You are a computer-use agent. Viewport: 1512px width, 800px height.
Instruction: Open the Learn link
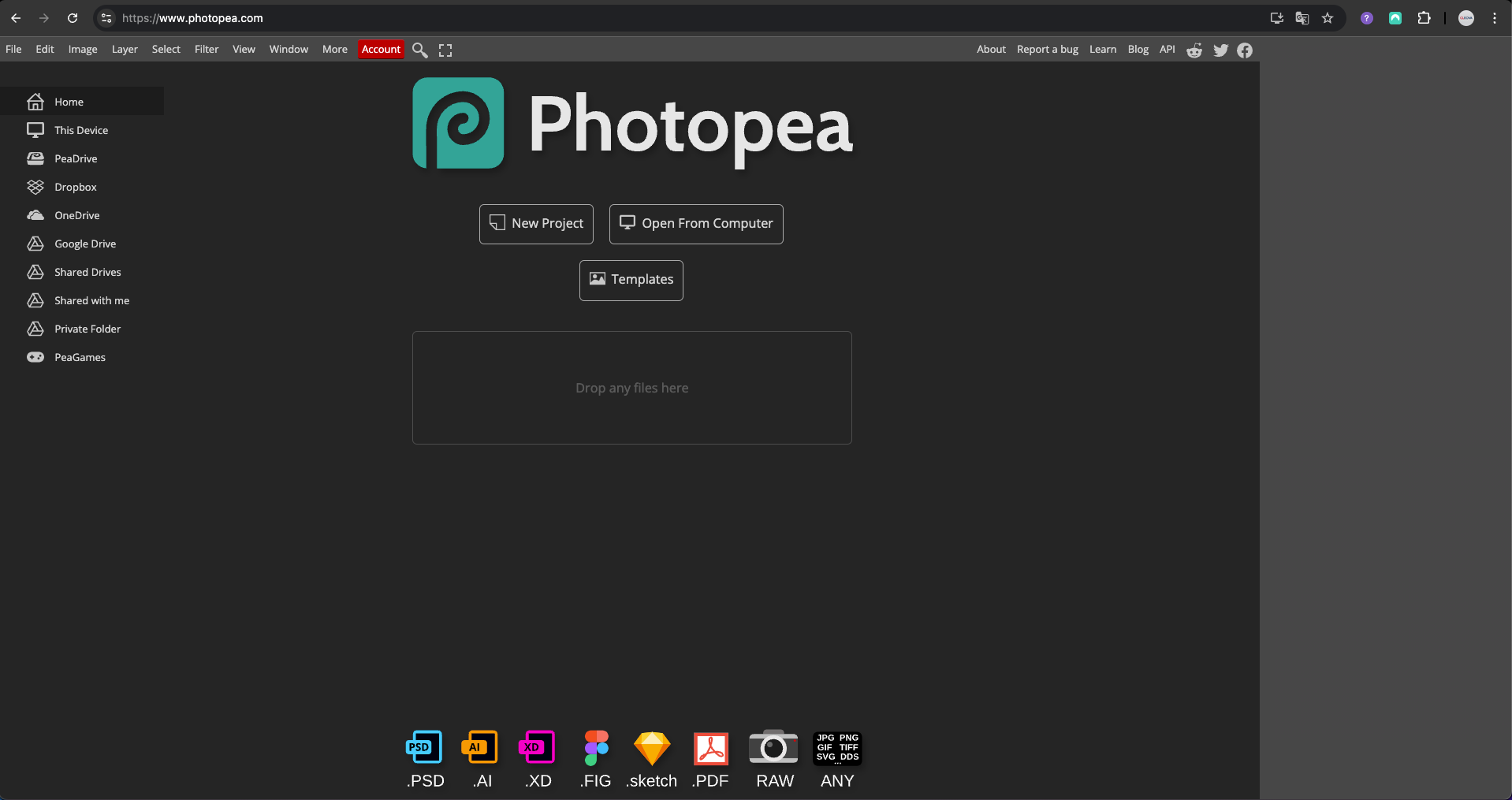point(1103,49)
